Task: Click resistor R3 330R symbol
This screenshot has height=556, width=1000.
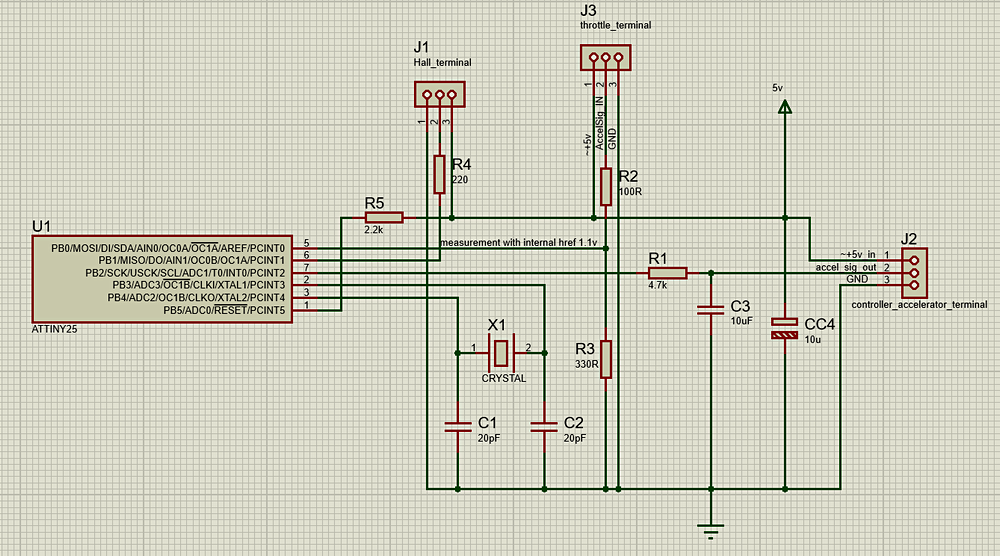Action: pos(606,357)
